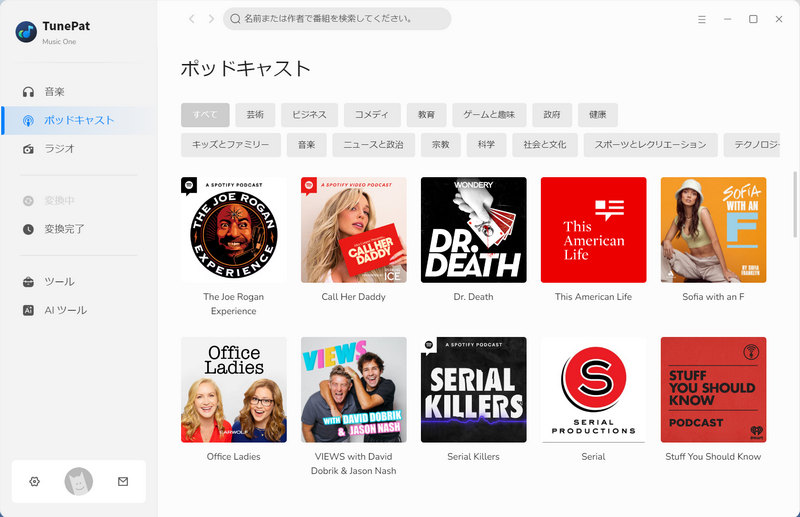Open the 変換完了 clock icon
The width and height of the screenshot is (800, 517).
(29, 229)
